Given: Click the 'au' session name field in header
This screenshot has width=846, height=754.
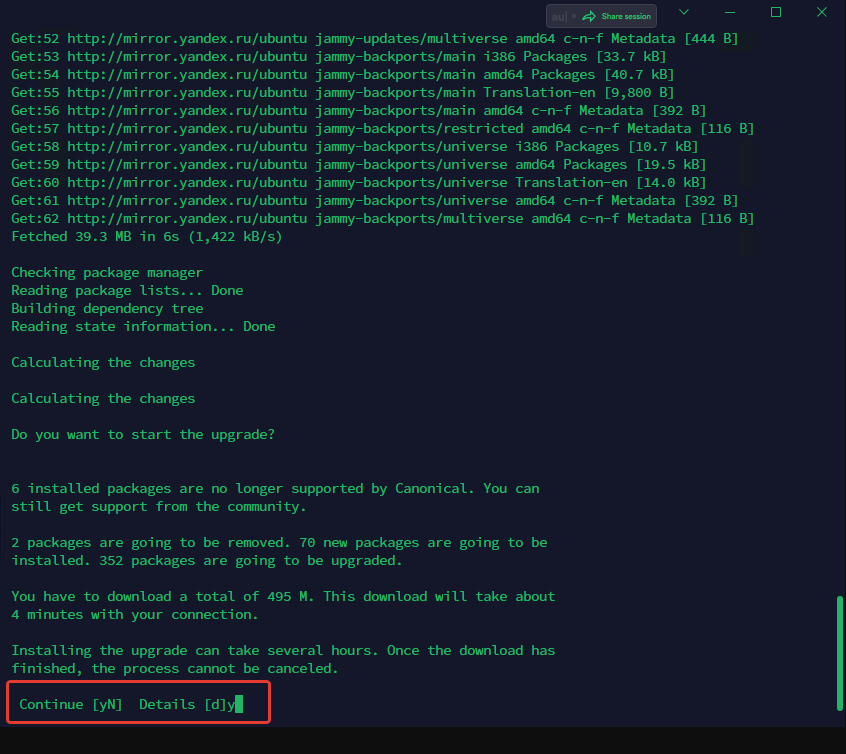Looking at the screenshot, I should 558,16.
